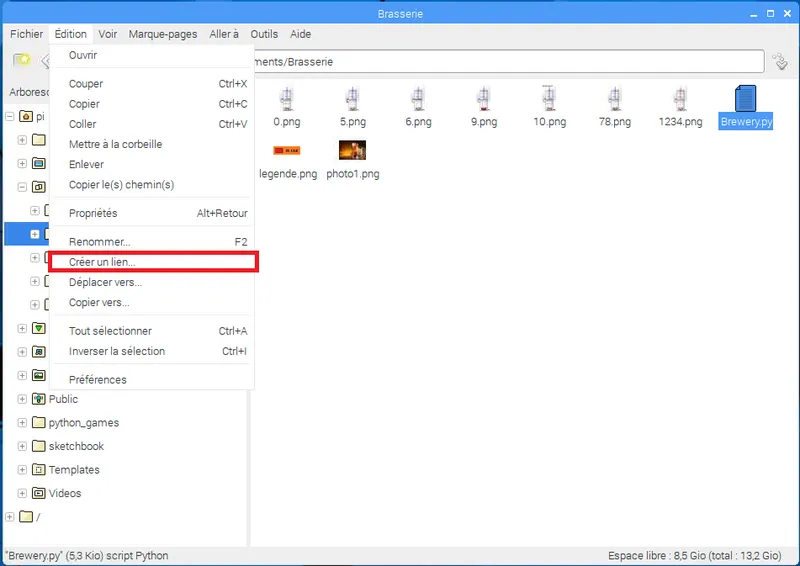Expand the sketchbook tree node
The width and height of the screenshot is (800, 566).
tap(22, 446)
